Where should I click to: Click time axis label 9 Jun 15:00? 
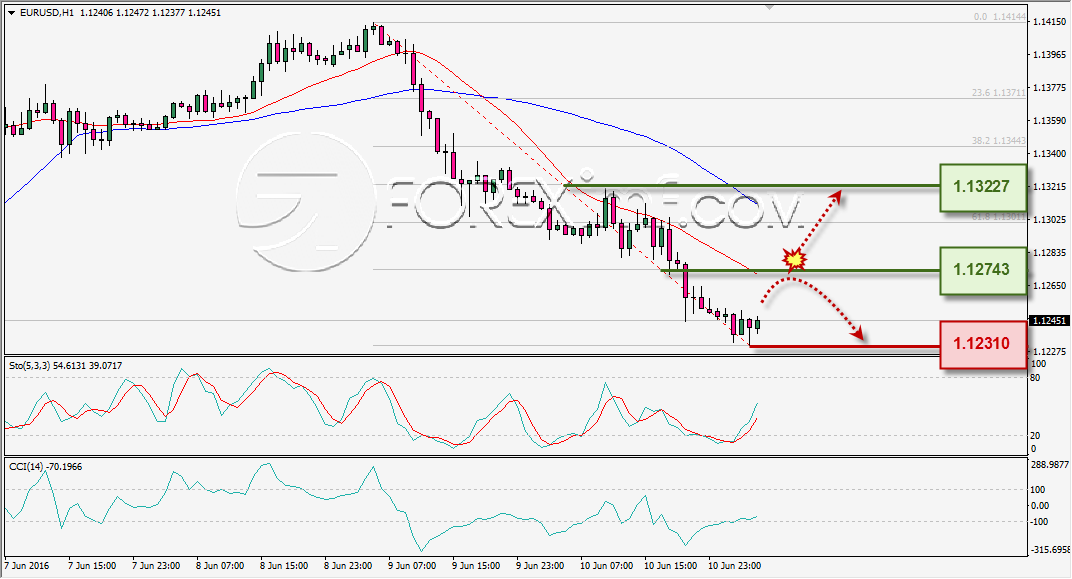coord(477,566)
